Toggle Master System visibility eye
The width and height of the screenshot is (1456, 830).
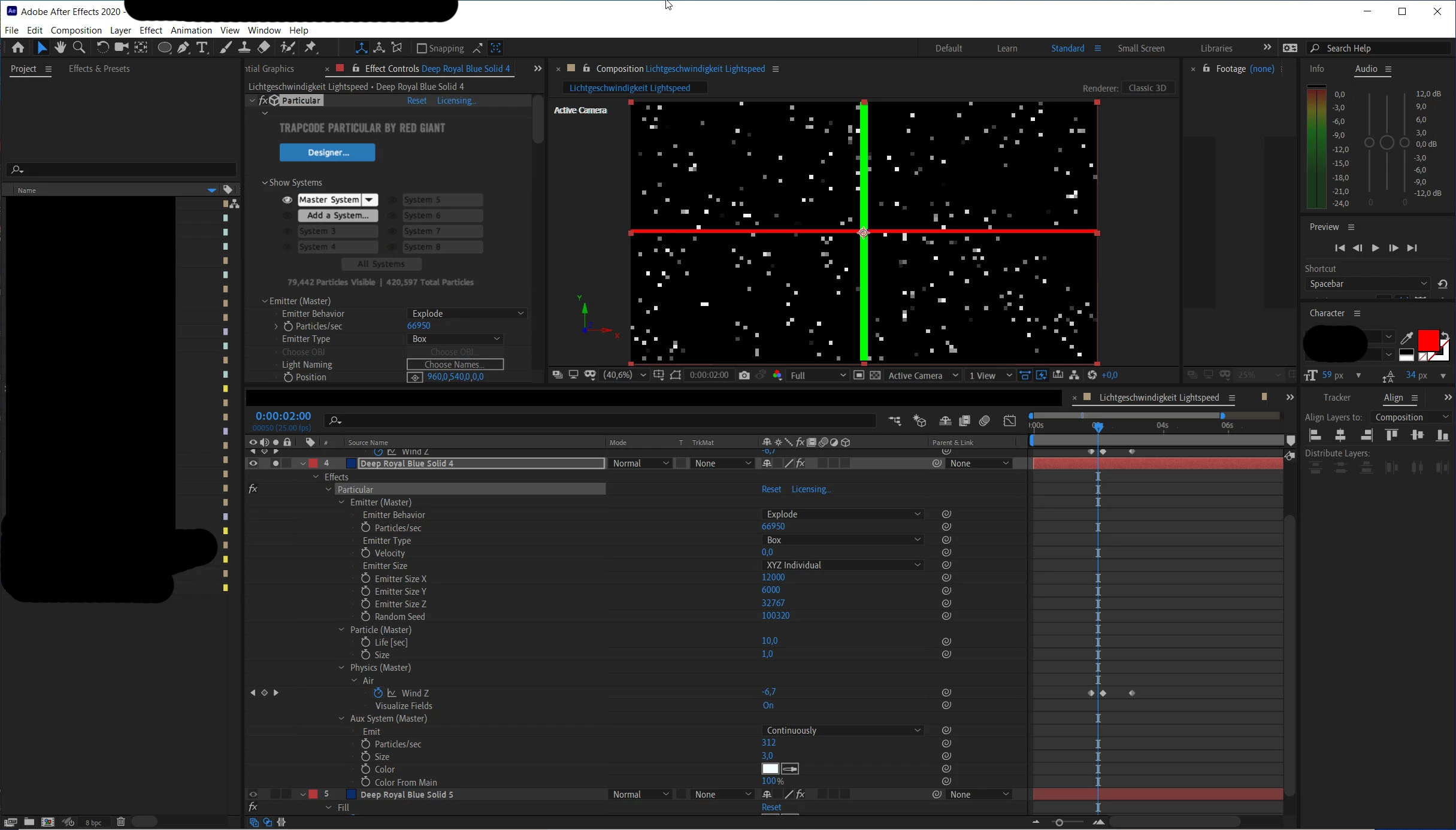pos(287,200)
